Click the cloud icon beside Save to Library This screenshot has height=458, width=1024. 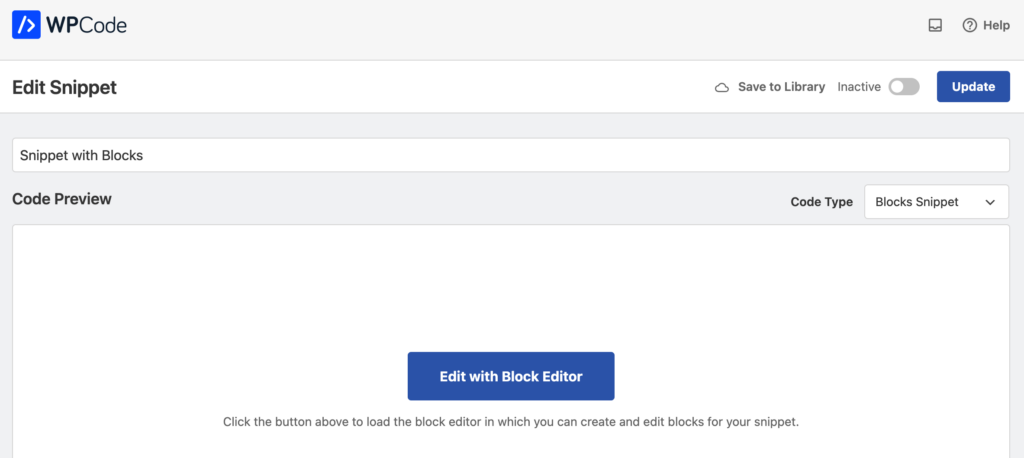click(x=722, y=87)
